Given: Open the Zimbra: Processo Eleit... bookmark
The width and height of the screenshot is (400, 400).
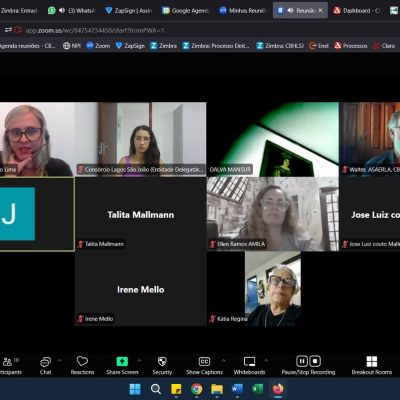Looking at the screenshot, I should point(216,46).
